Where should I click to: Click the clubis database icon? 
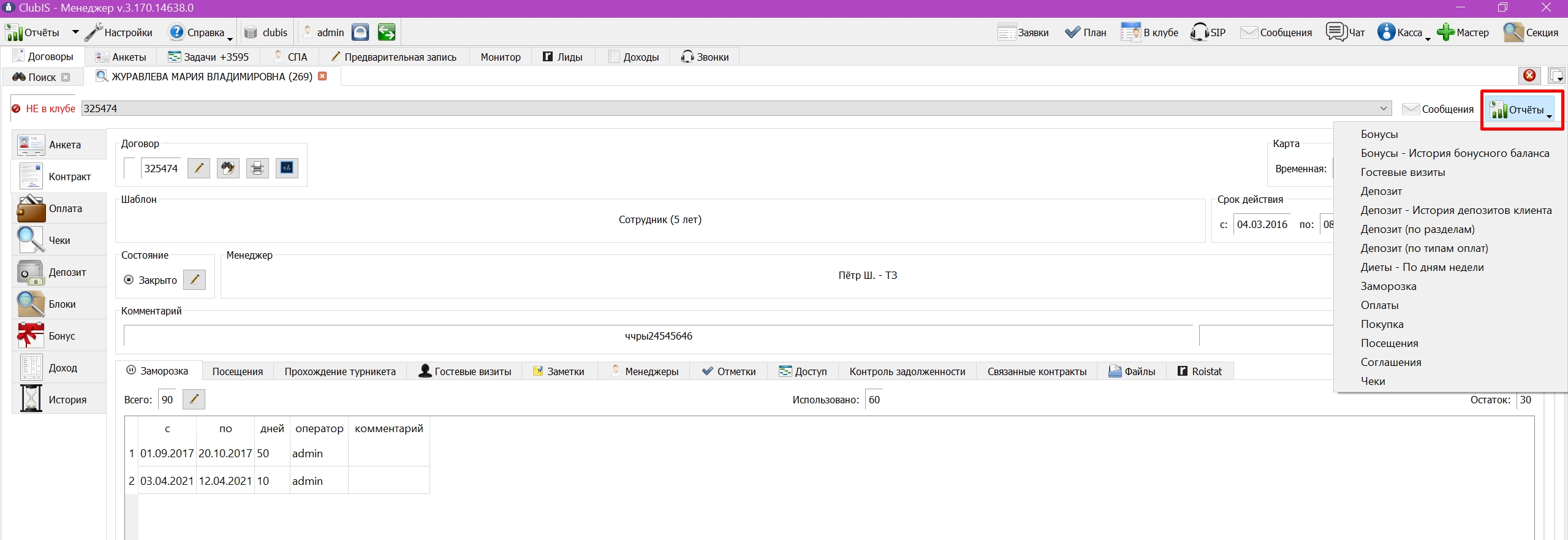pyautogui.click(x=251, y=32)
